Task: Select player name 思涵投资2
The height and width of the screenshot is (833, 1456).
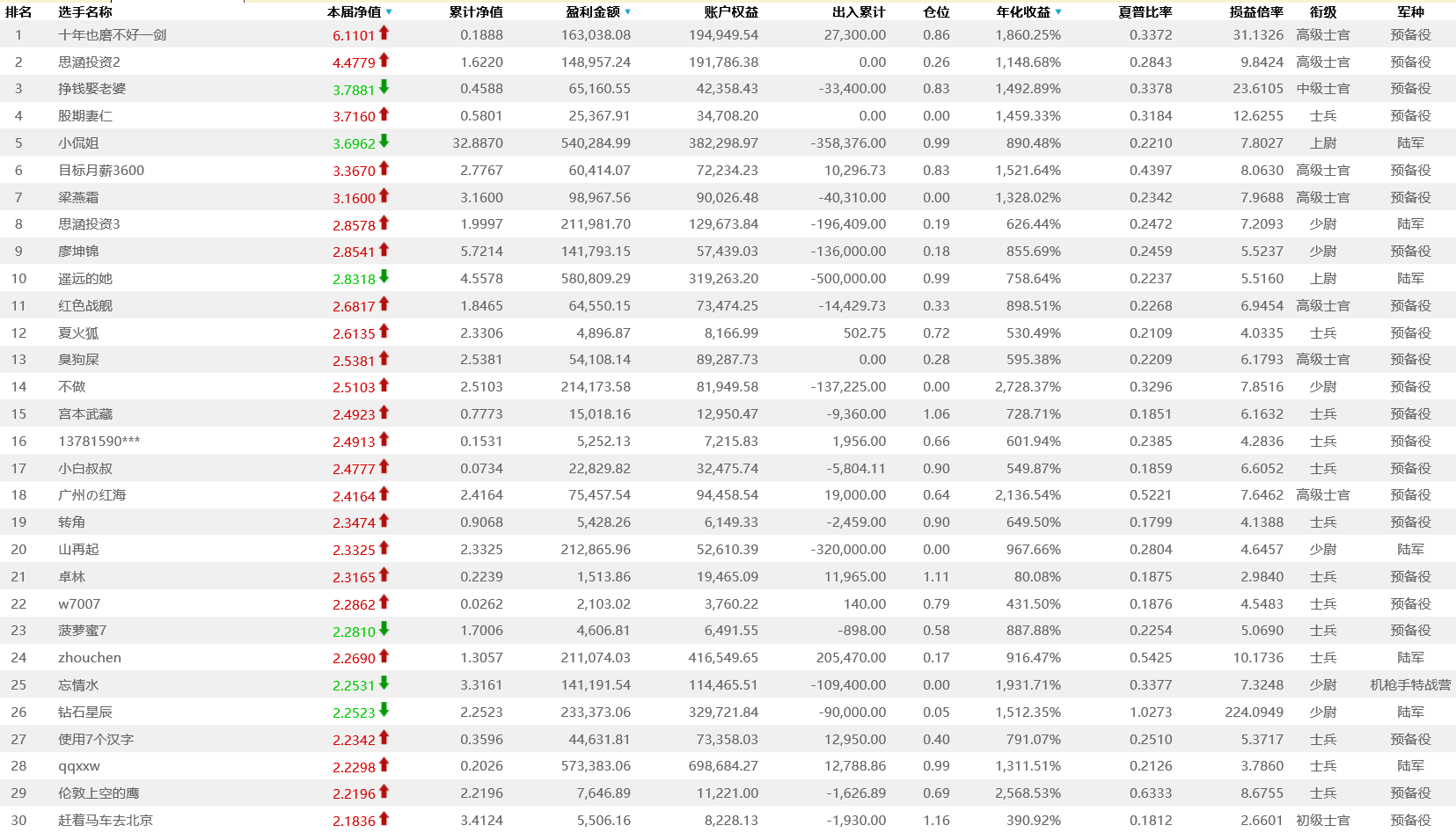Action: pos(89,62)
